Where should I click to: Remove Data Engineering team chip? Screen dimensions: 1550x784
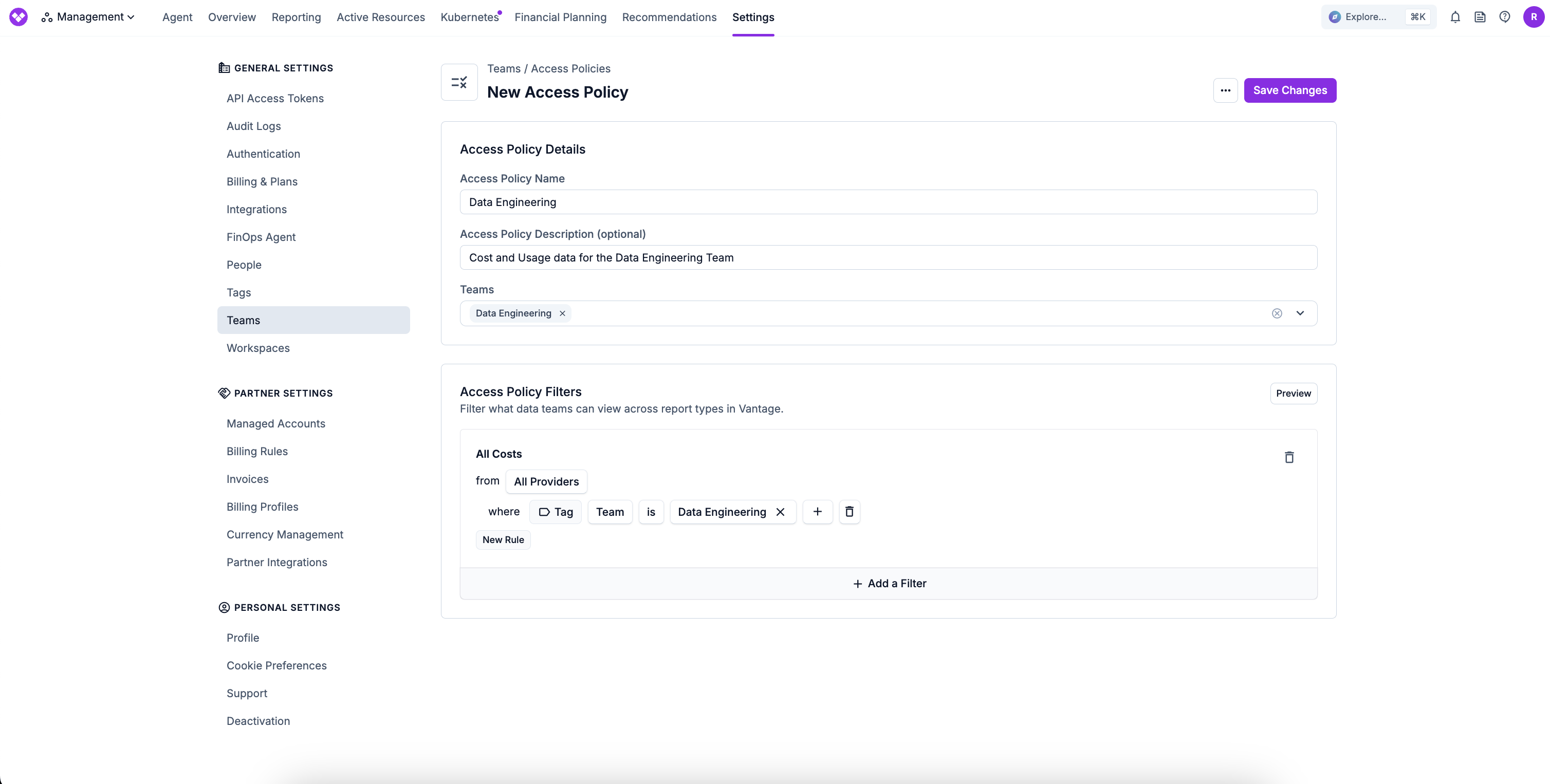[x=562, y=313]
